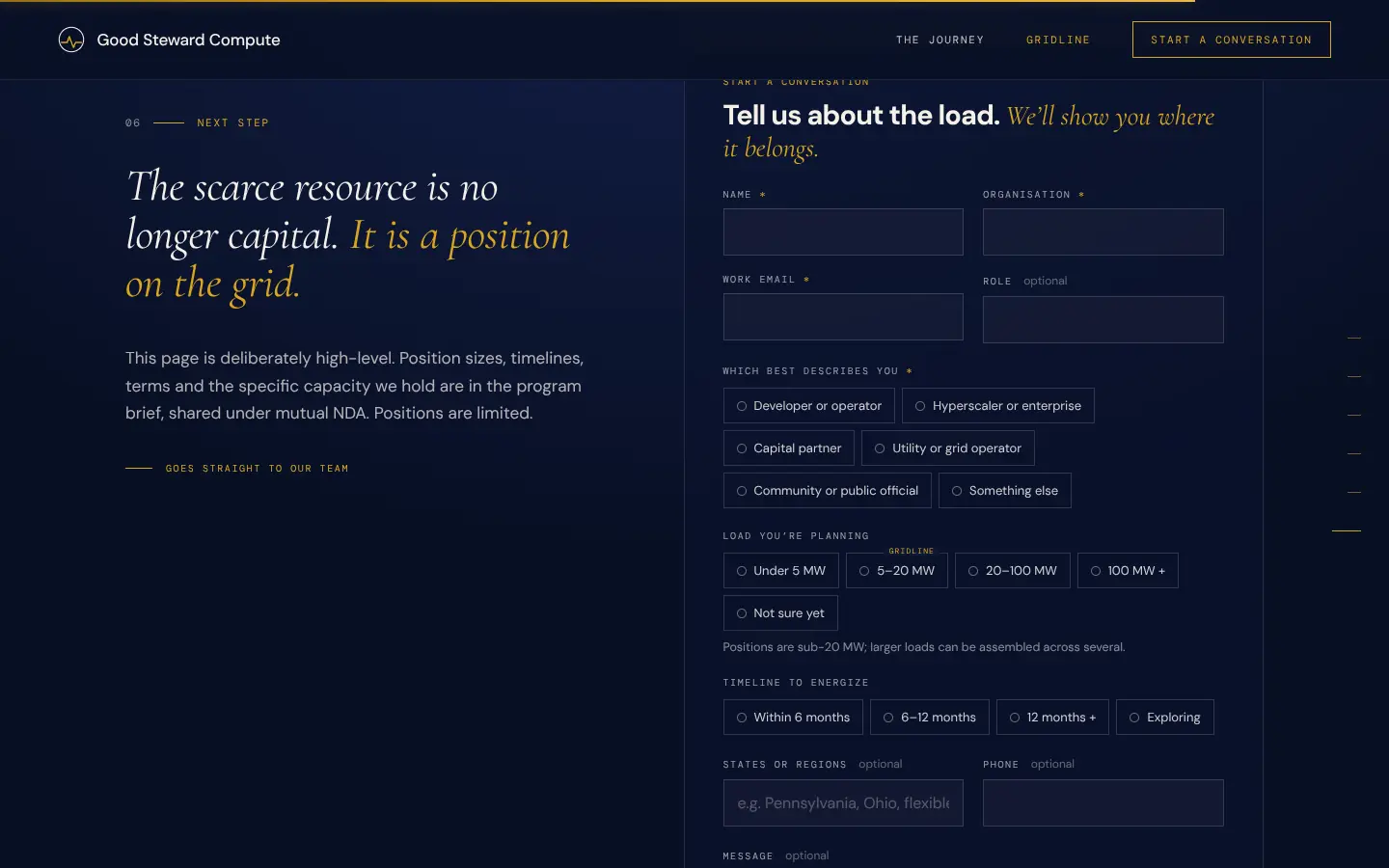Select Community or public official

point(828,491)
